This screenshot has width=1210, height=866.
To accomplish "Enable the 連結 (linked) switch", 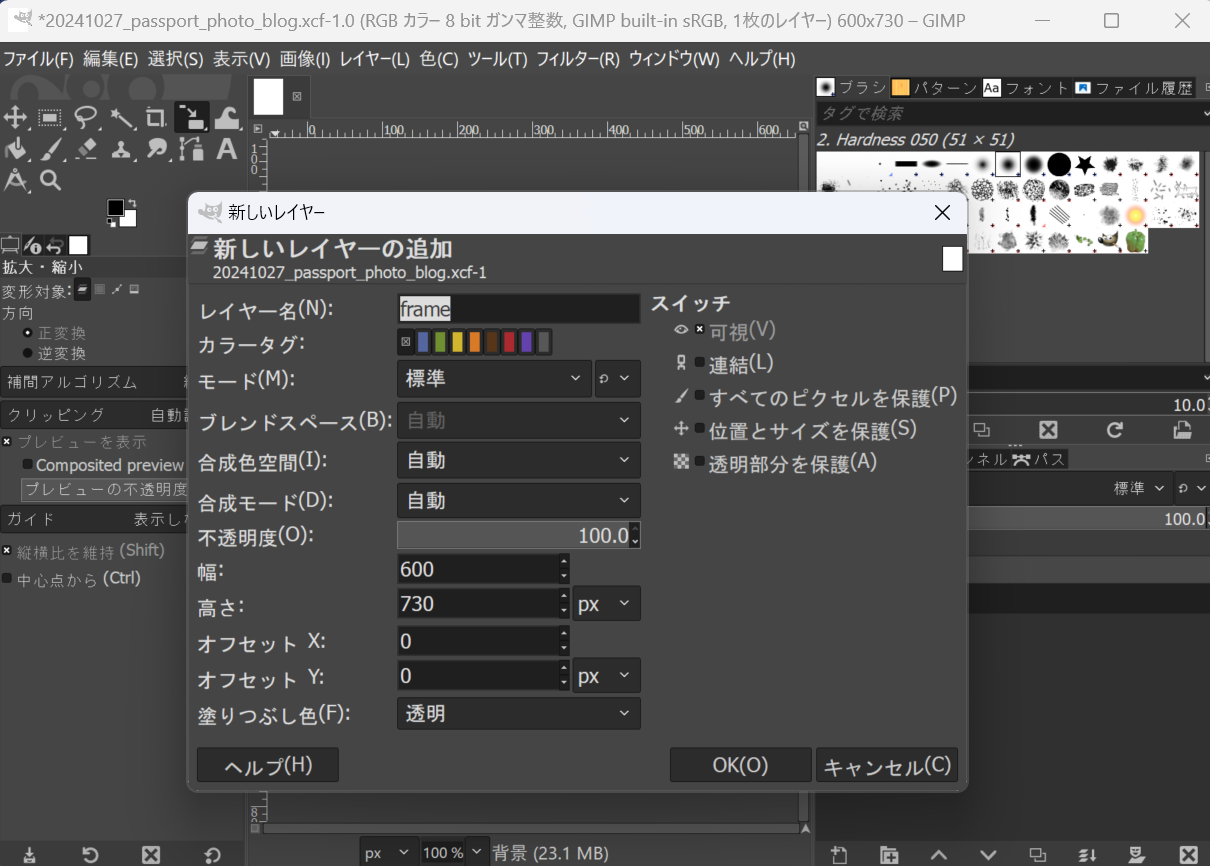I will pyautogui.click(x=700, y=363).
